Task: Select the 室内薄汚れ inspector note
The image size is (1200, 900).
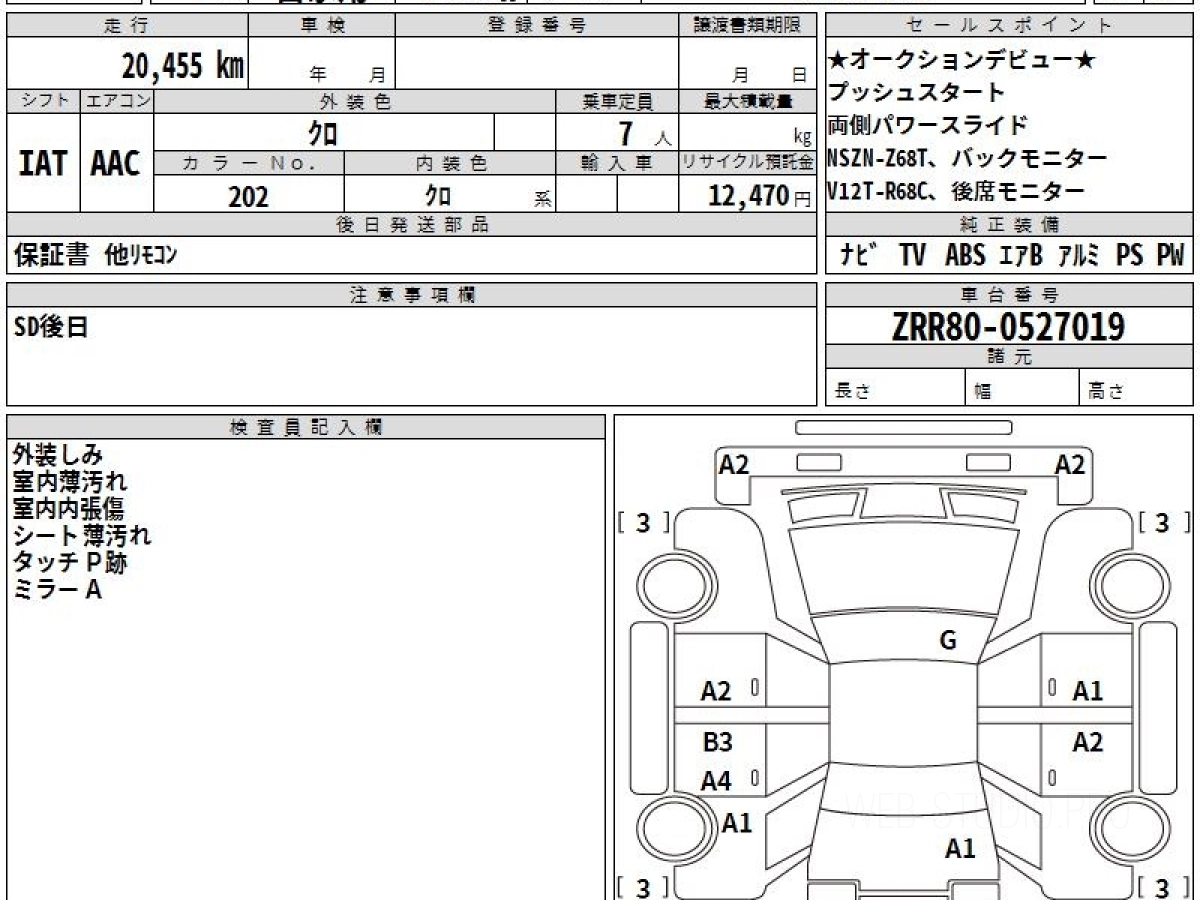Action: tap(70, 483)
